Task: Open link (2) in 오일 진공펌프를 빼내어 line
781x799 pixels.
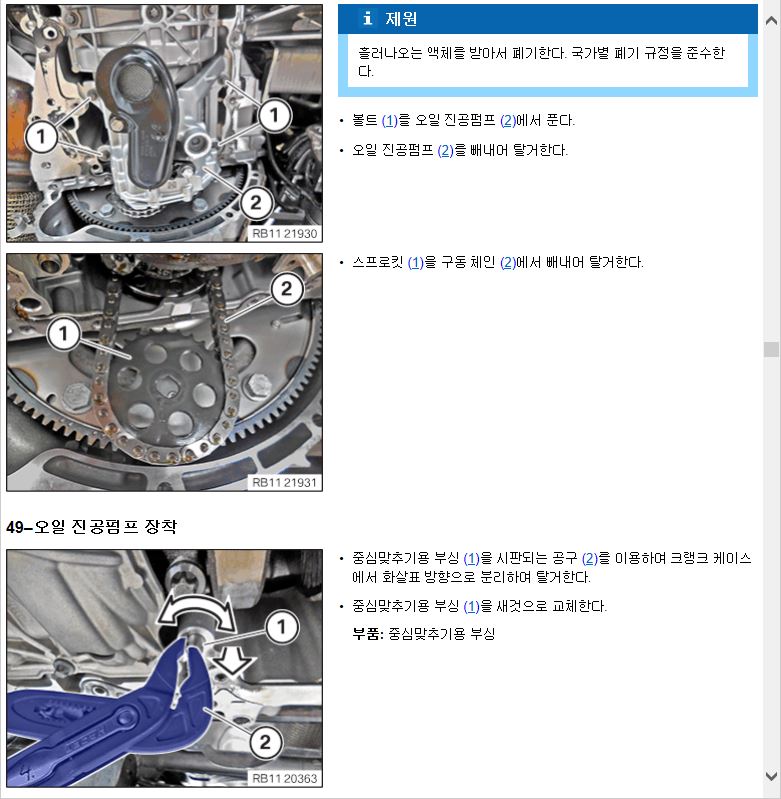Action: (x=445, y=151)
